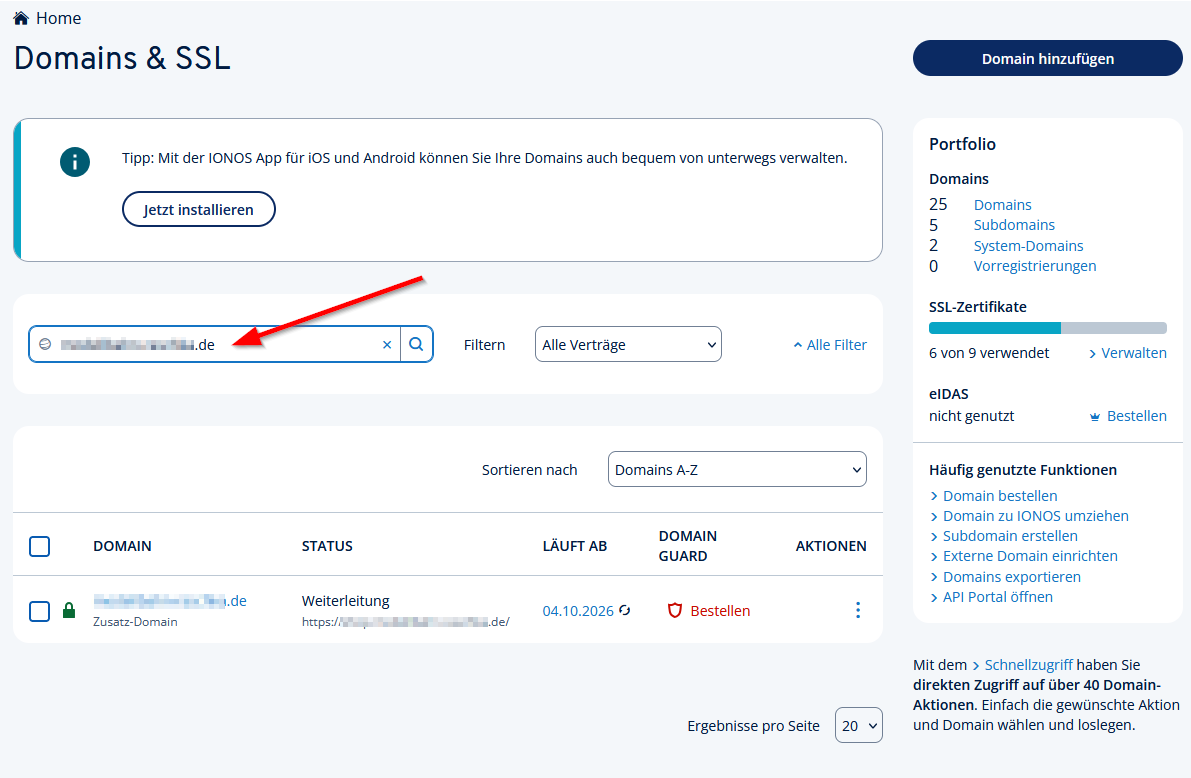The image size is (1191, 778).
Task: Open the Schnellzugriff link
Action: (1028, 665)
